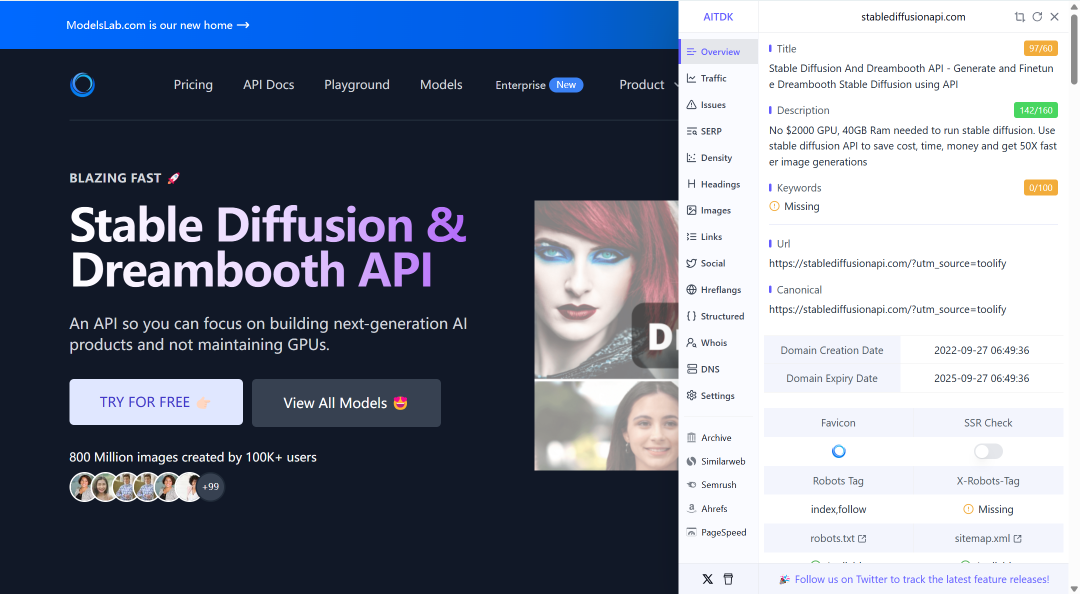
Task: Open the Pricing page
Action: pyautogui.click(x=193, y=85)
